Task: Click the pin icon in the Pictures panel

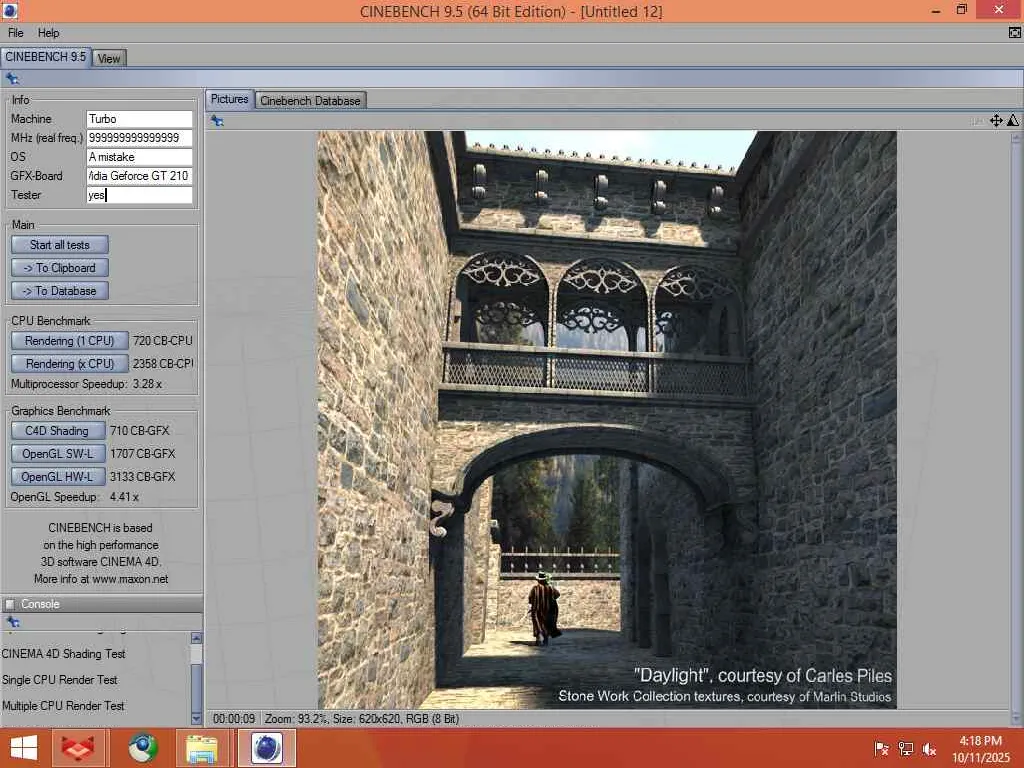Action: (217, 121)
